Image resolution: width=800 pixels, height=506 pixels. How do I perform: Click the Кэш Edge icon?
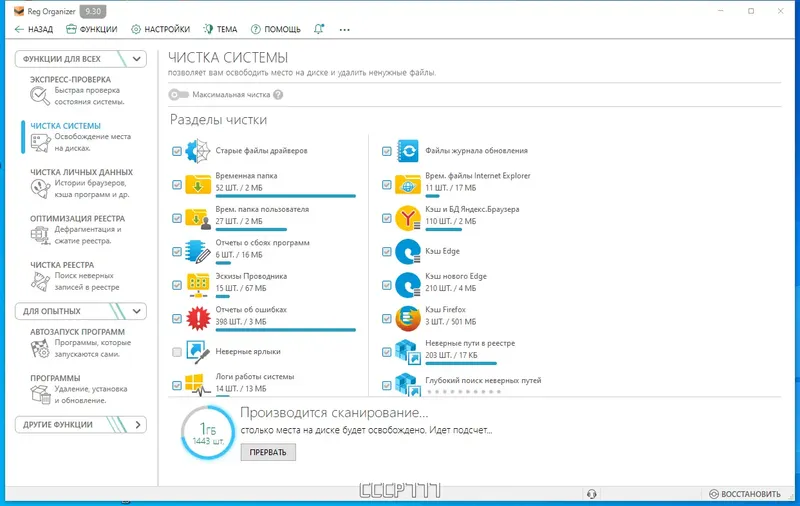(x=408, y=251)
